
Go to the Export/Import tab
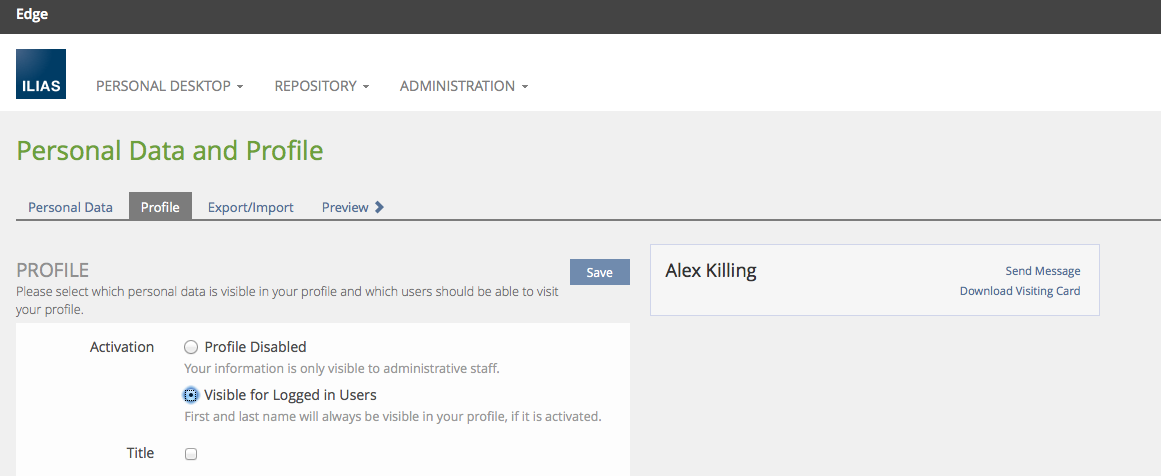(x=250, y=207)
